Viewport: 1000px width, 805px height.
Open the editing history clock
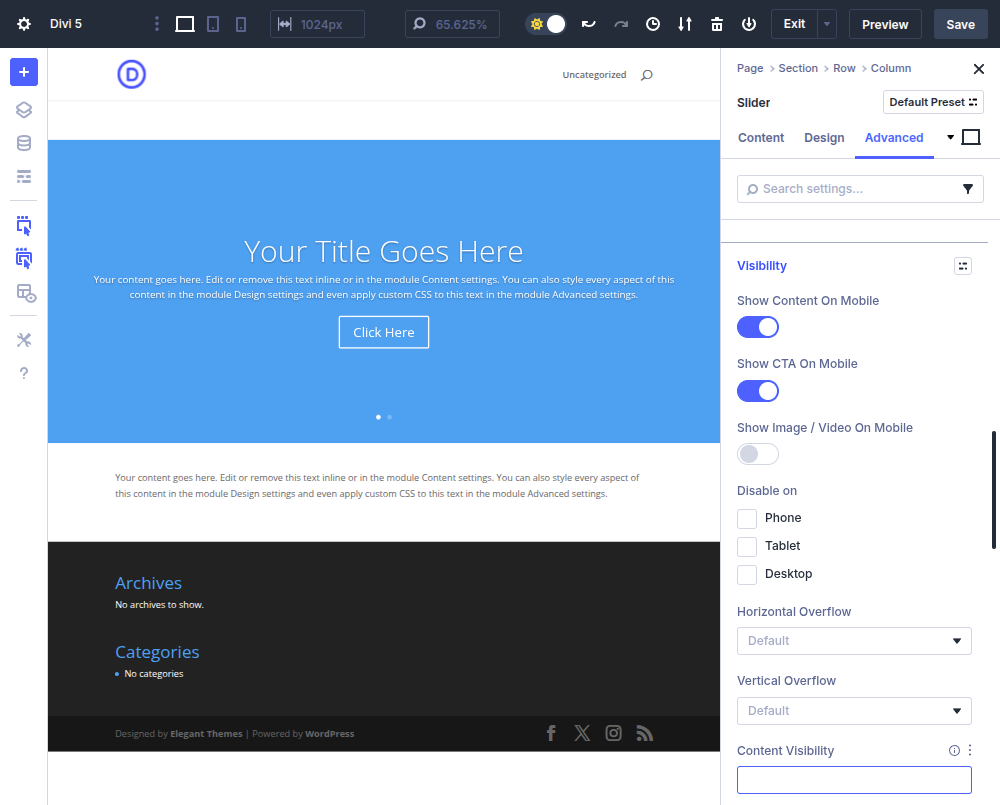[x=652, y=24]
